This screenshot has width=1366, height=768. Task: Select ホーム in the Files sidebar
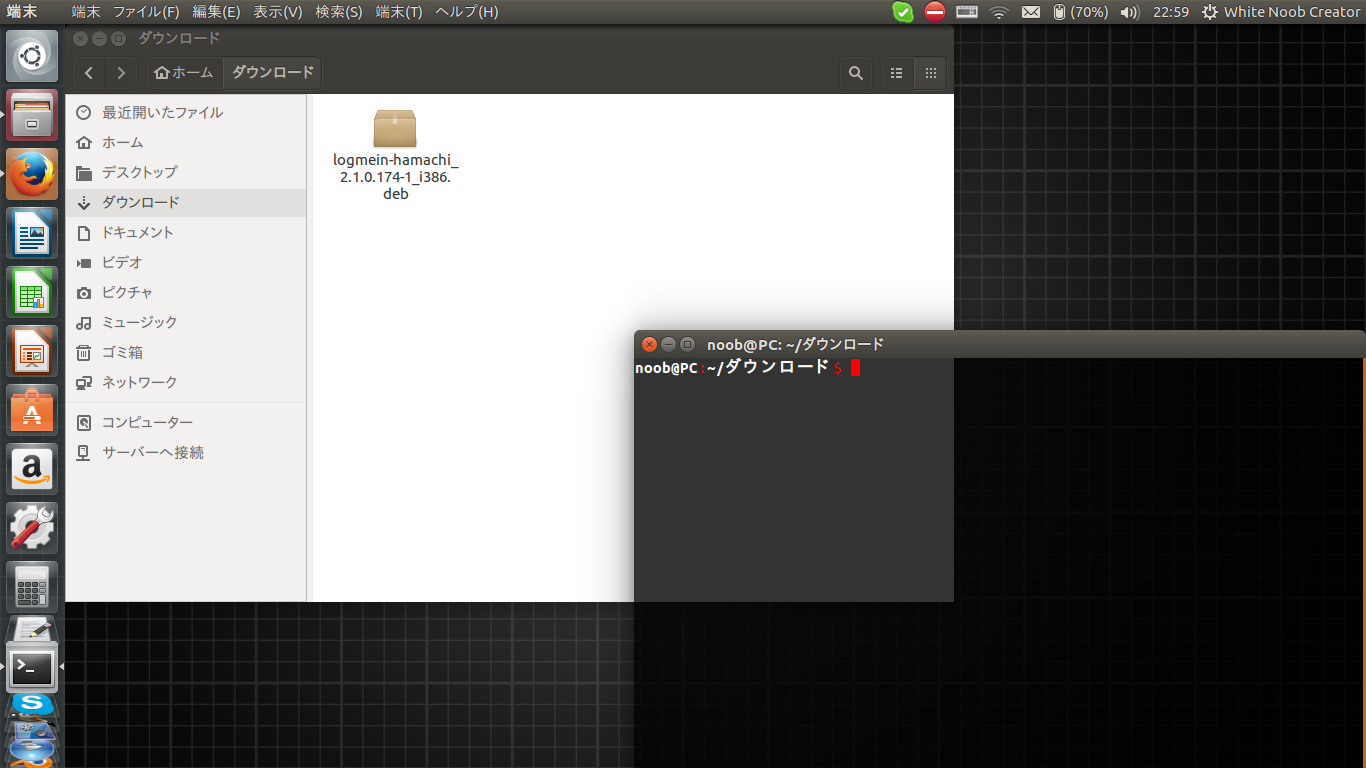pyautogui.click(x=186, y=142)
